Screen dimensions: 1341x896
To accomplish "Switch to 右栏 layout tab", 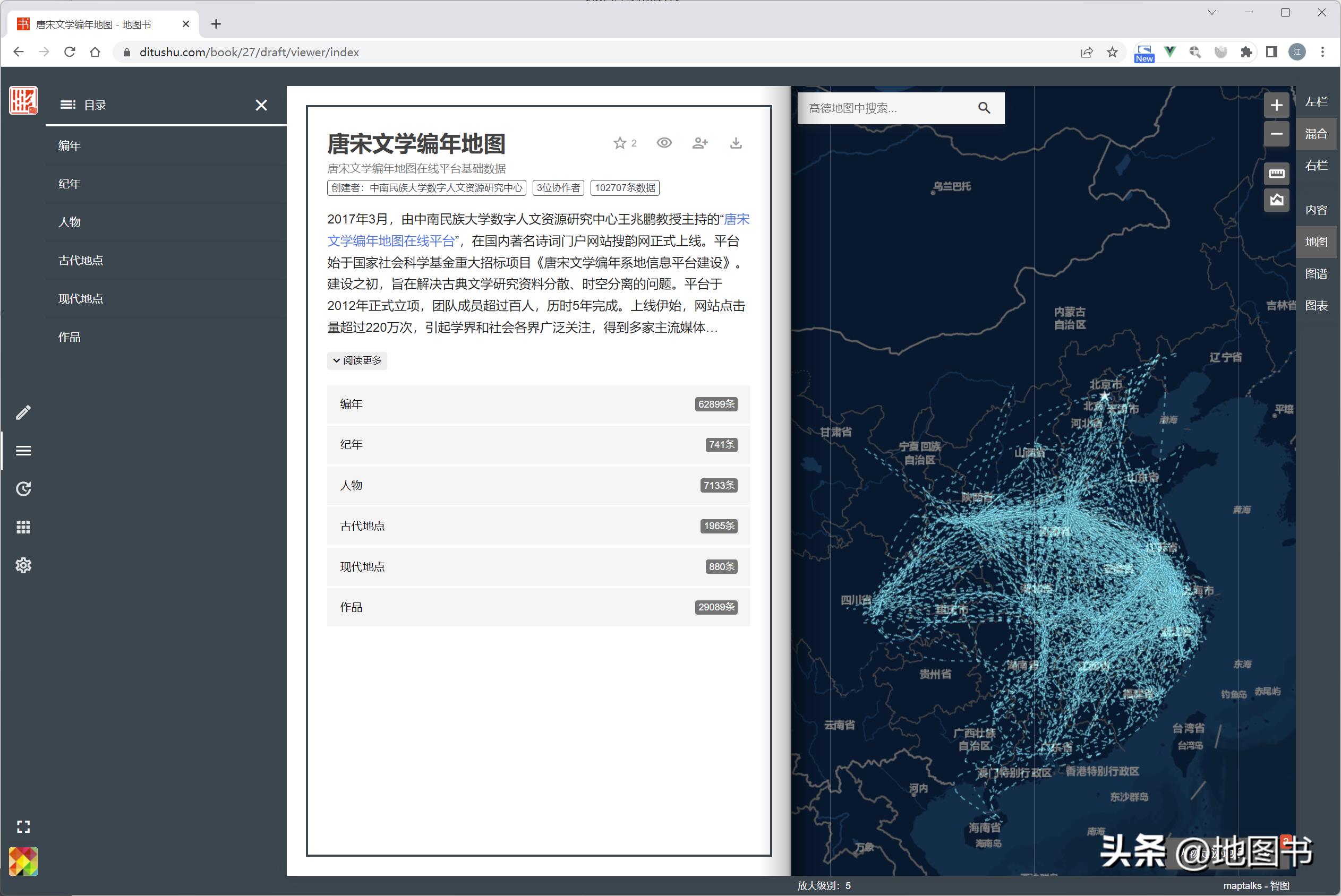I will tap(1317, 166).
